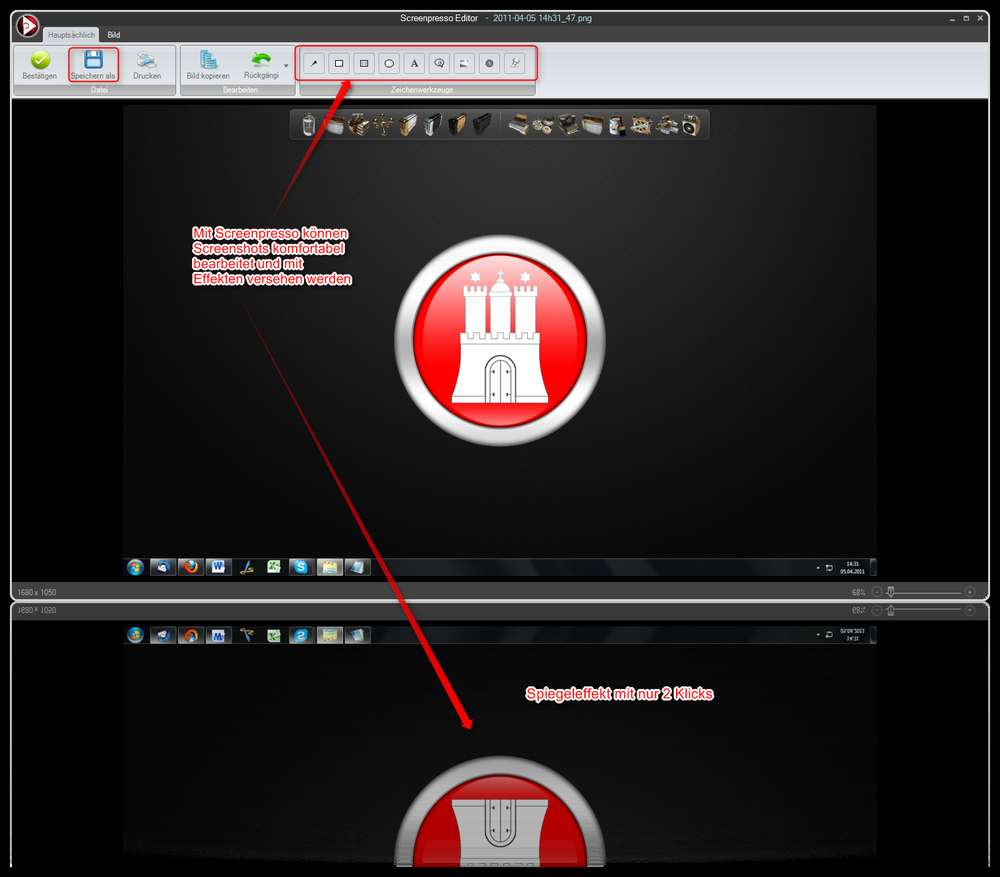
Task: Open Skype from the captured taskbar
Action: tap(301, 567)
